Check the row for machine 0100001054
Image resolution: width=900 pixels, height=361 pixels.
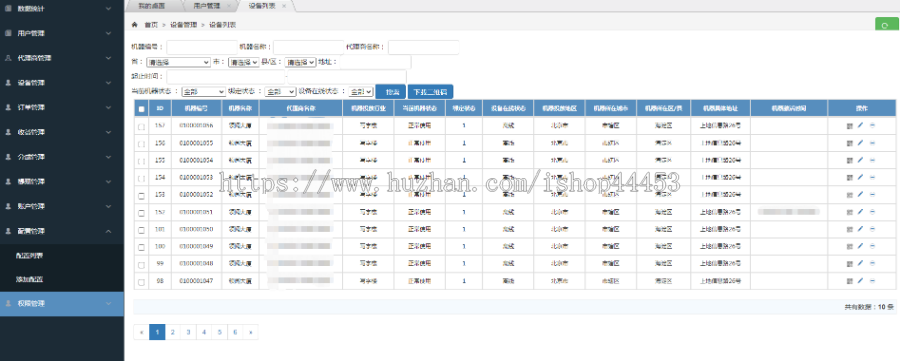(x=141, y=161)
